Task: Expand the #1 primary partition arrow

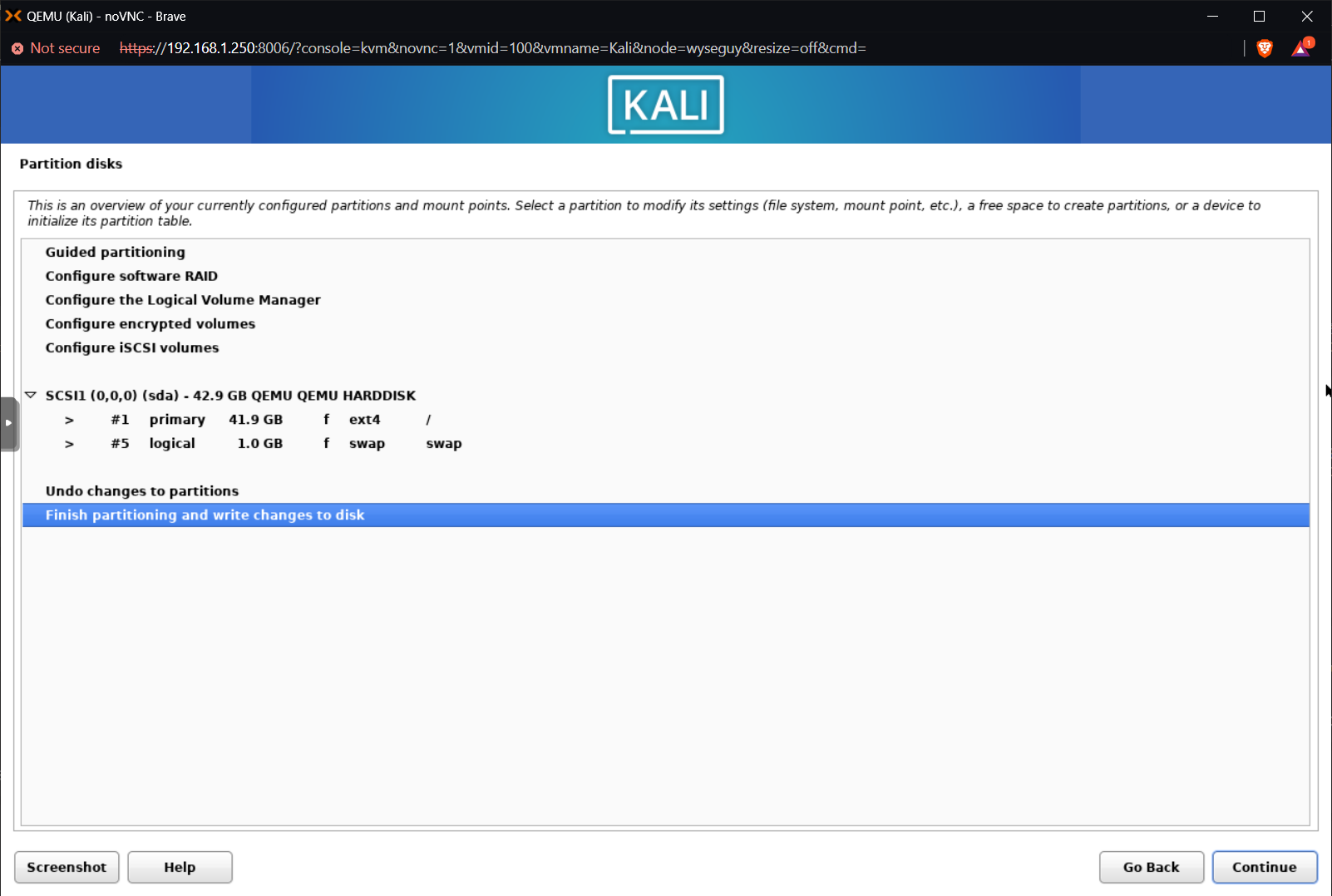Action: tap(69, 420)
